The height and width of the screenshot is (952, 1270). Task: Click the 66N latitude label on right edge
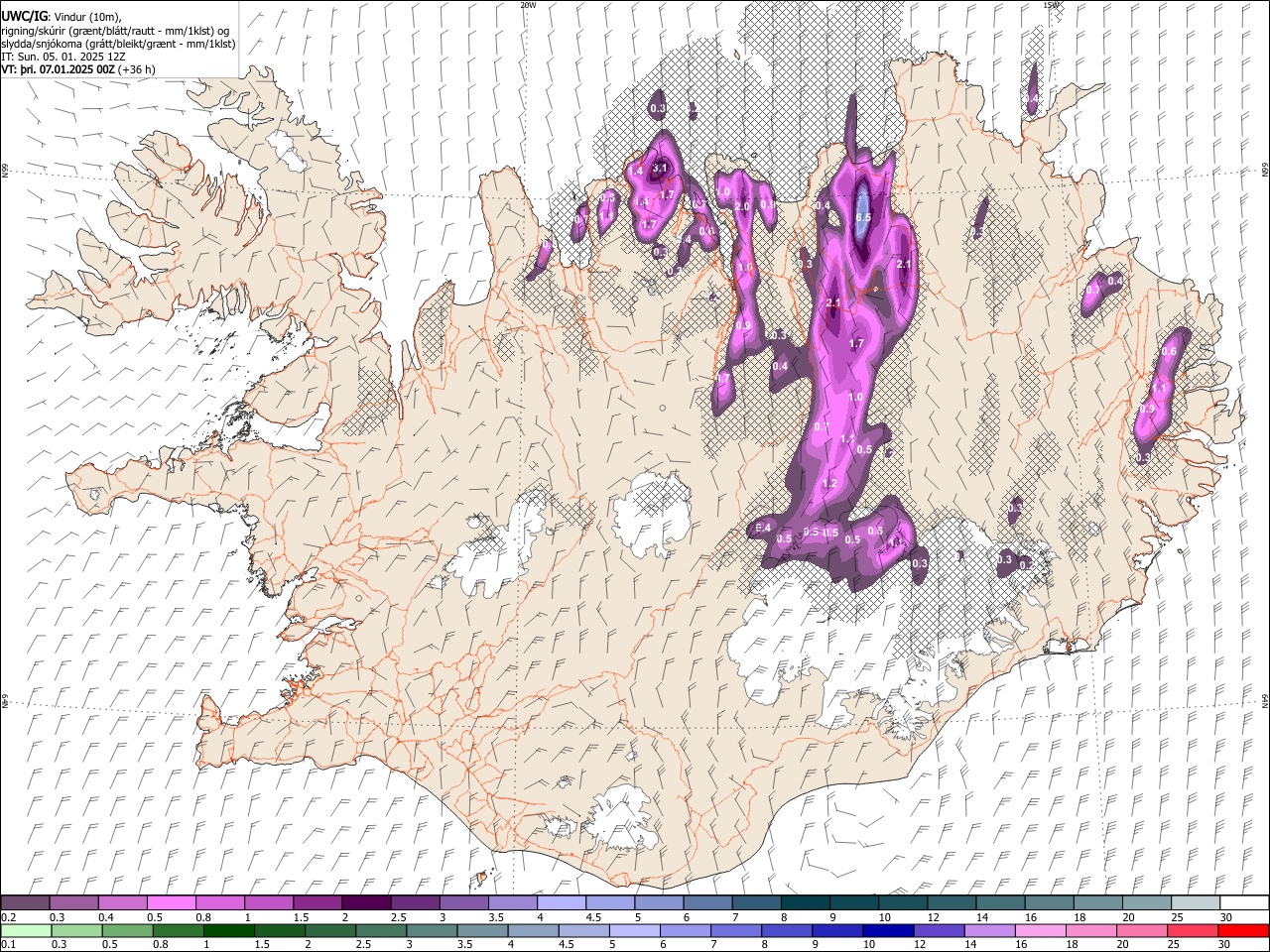[1265, 171]
